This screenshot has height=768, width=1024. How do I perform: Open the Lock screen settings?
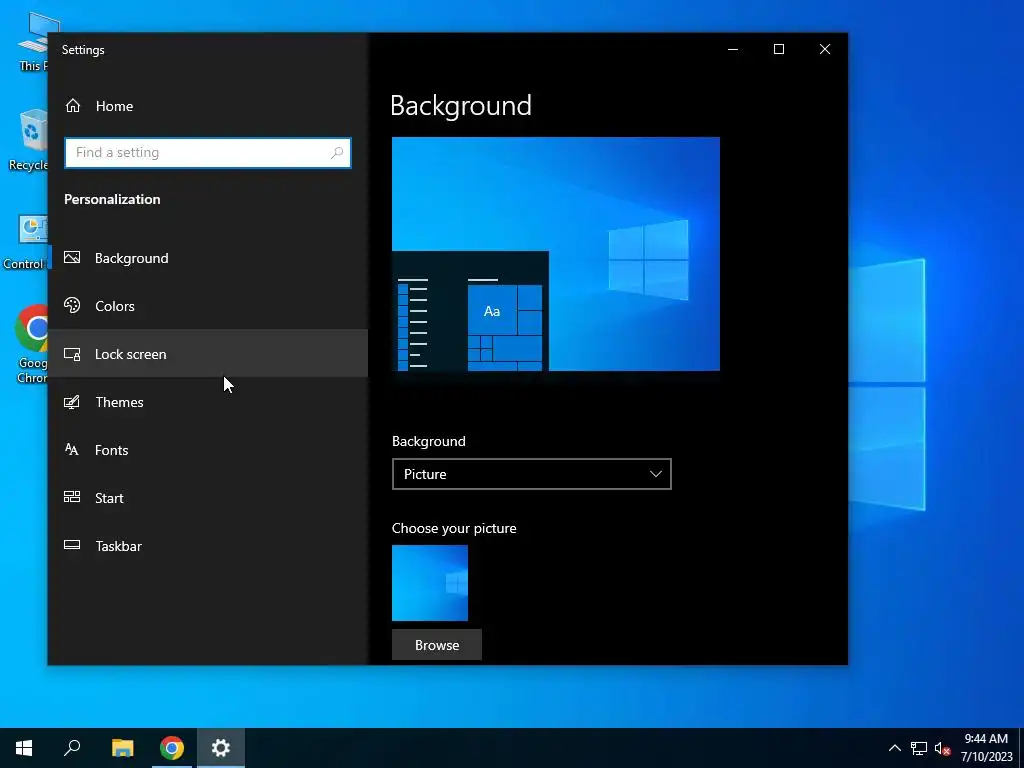pyautogui.click(x=208, y=353)
